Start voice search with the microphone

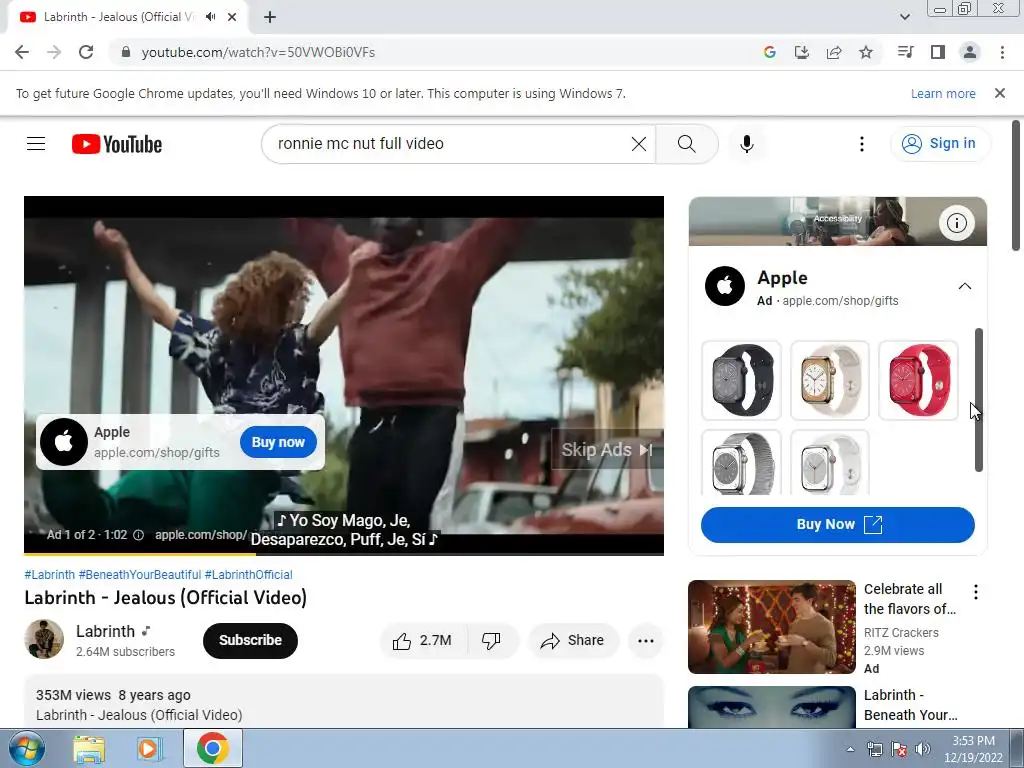click(x=746, y=144)
